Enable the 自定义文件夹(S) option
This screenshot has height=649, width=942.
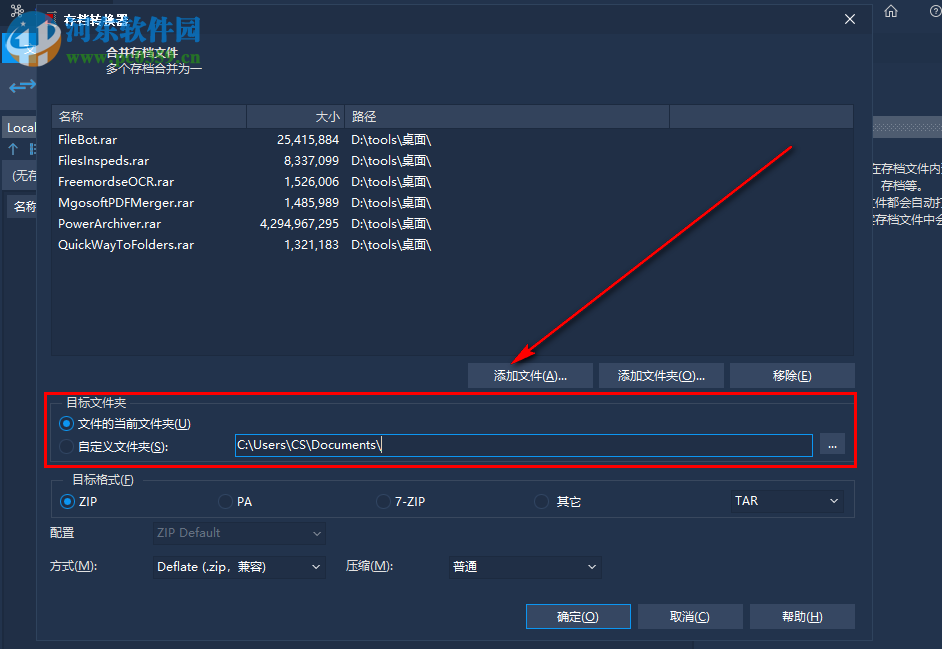coord(65,444)
